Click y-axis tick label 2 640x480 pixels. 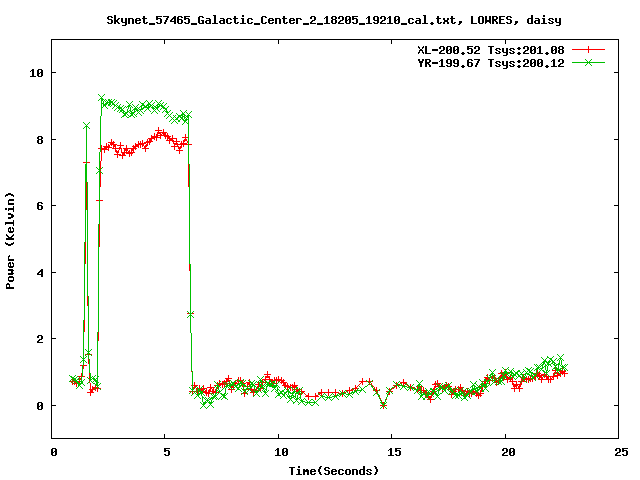(40, 339)
